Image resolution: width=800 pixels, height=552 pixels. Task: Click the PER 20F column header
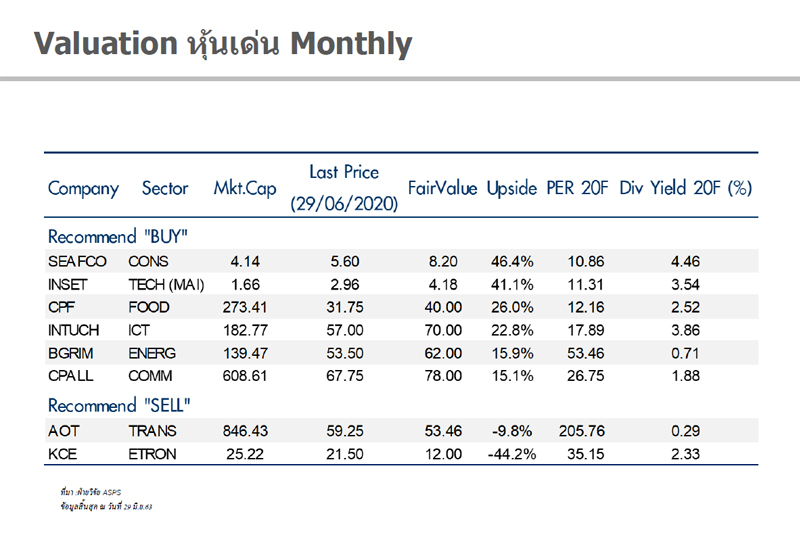pyautogui.click(x=577, y=188)
